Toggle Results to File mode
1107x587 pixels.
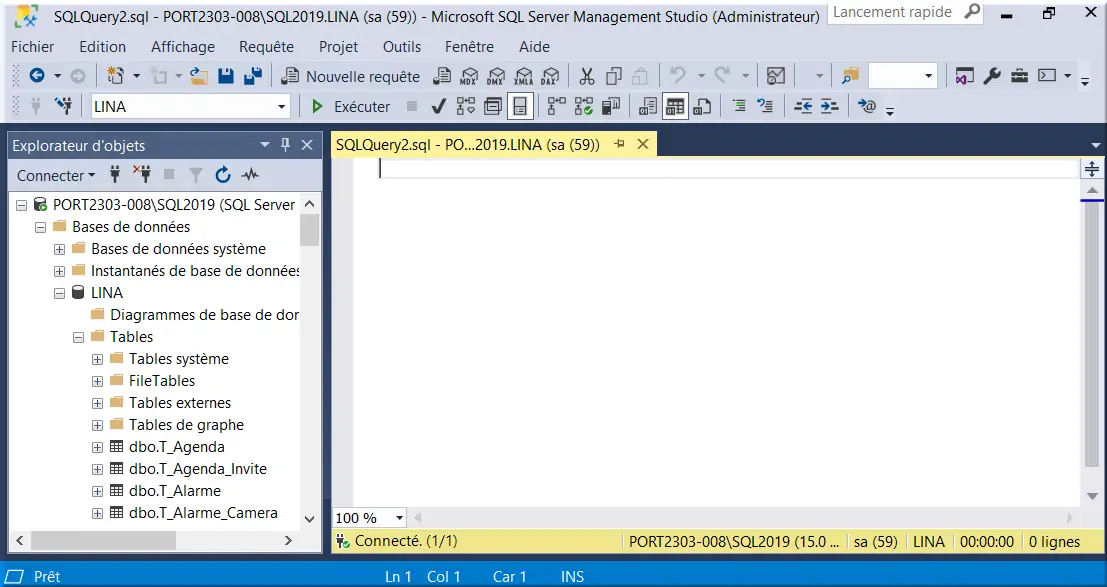(x=702, y=106)
